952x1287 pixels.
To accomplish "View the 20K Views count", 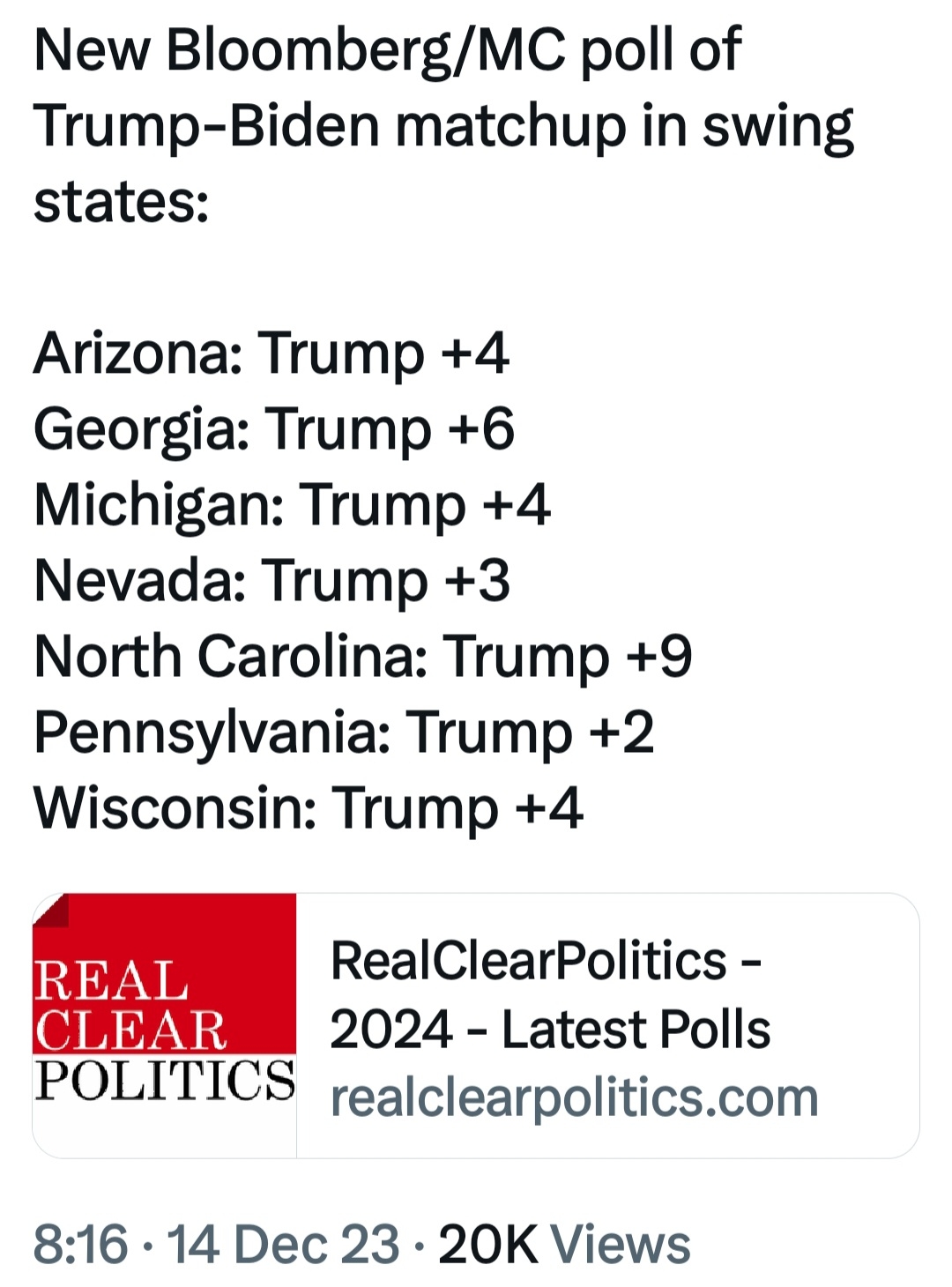I will coord(564,1244).
